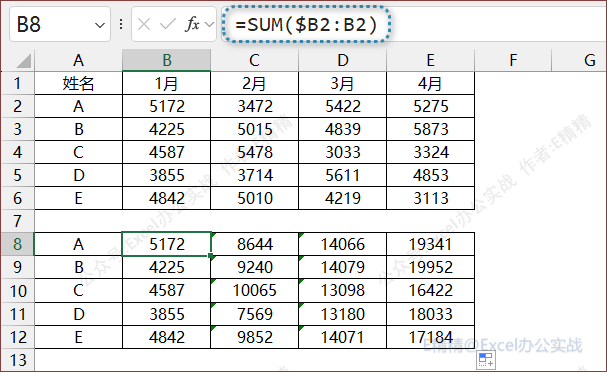The height and width of the screenshot is (372, 607).
Task: Click cell with value 19341
Action: 430,244
